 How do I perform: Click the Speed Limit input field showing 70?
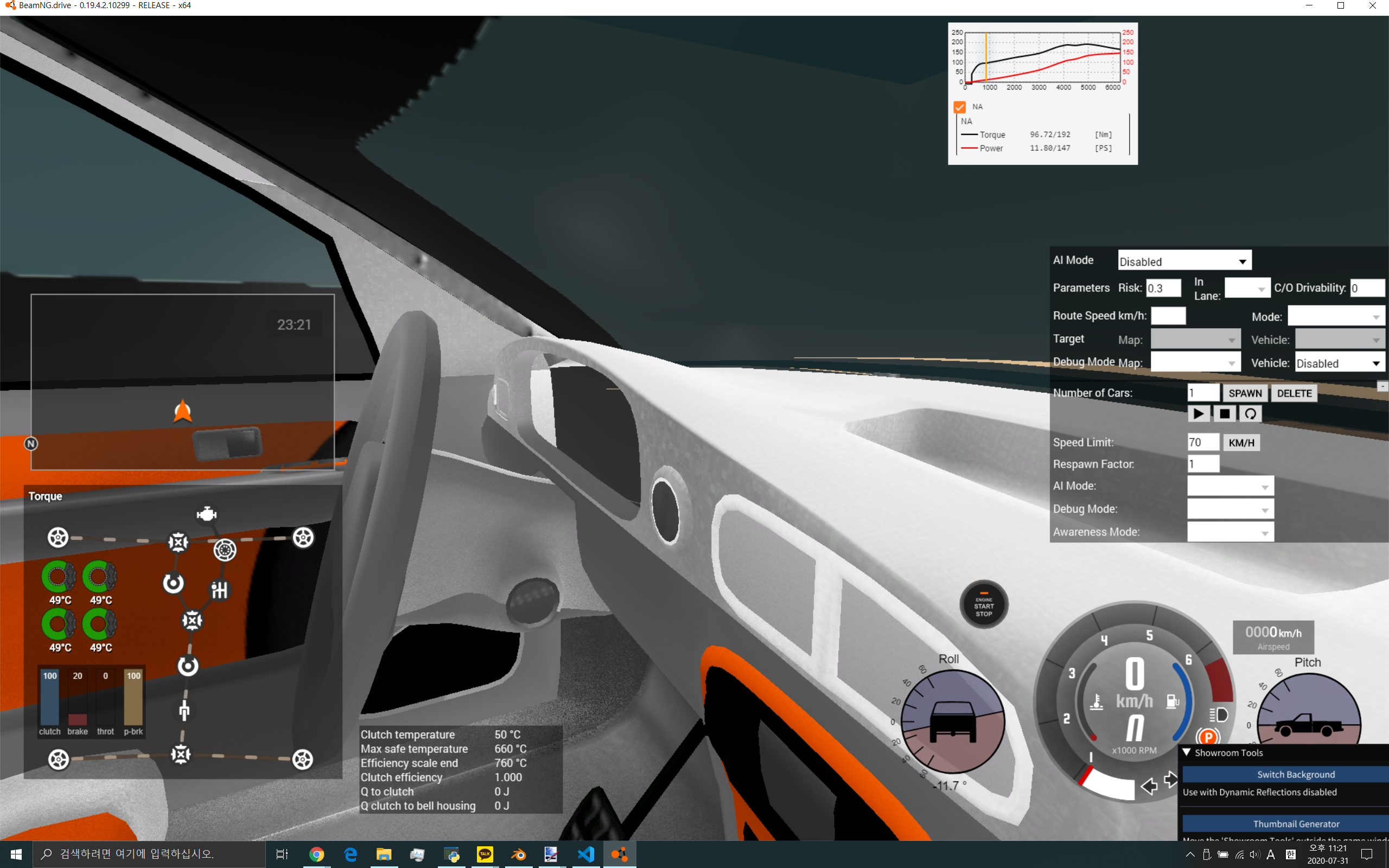pos(1203,443)
